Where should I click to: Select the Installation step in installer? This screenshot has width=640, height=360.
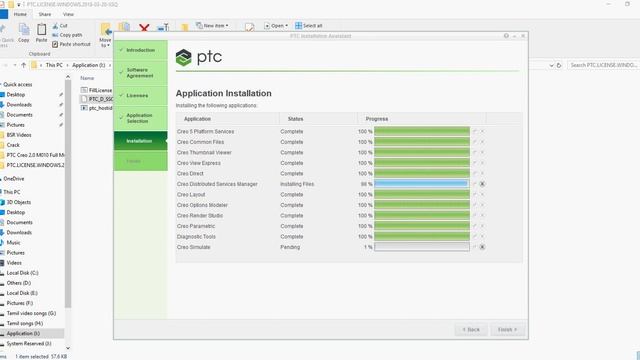pyautogui.click(x=140, y=141)
